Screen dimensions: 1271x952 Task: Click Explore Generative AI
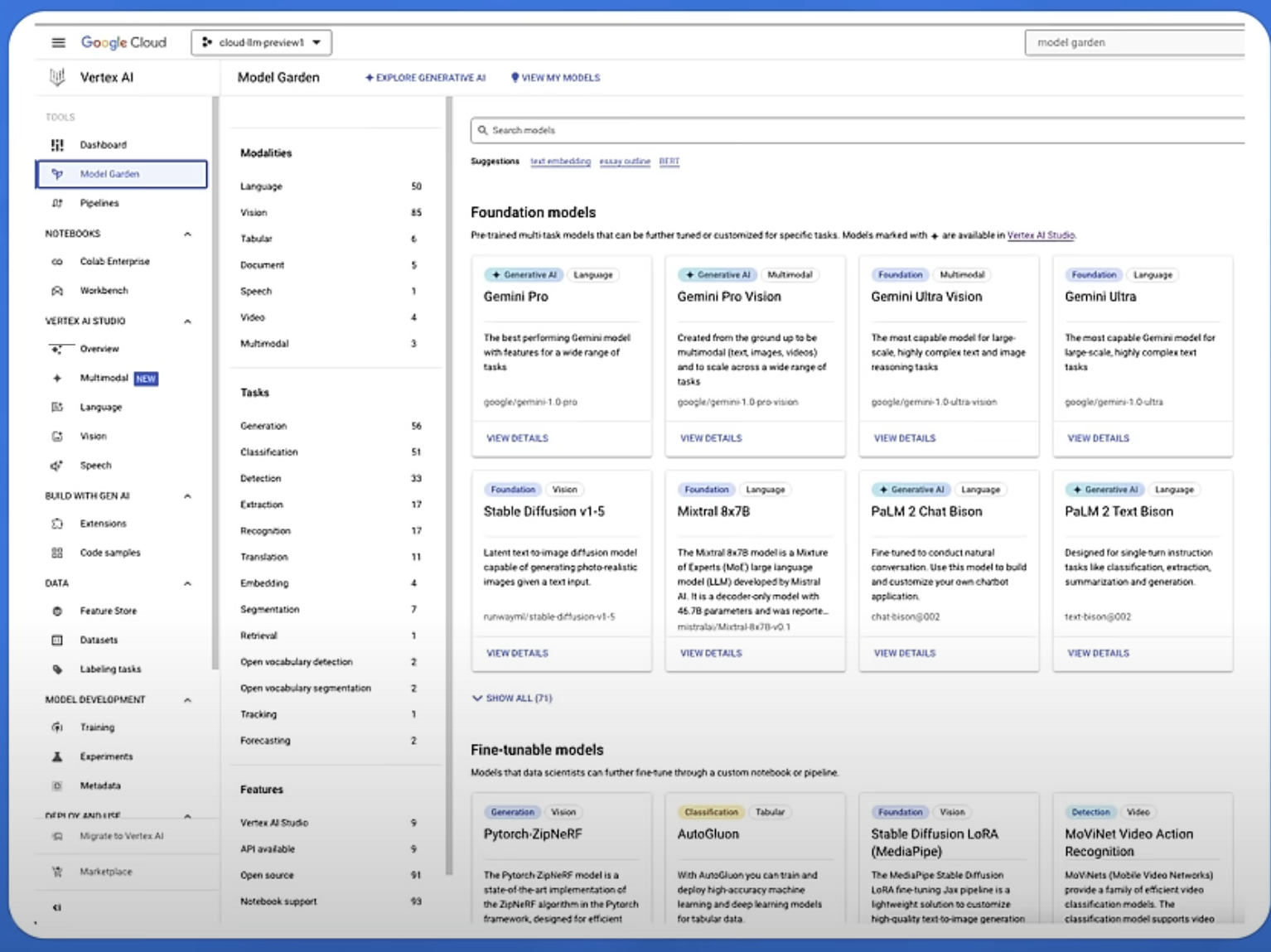pyautogui.click(x=425, y=78)
